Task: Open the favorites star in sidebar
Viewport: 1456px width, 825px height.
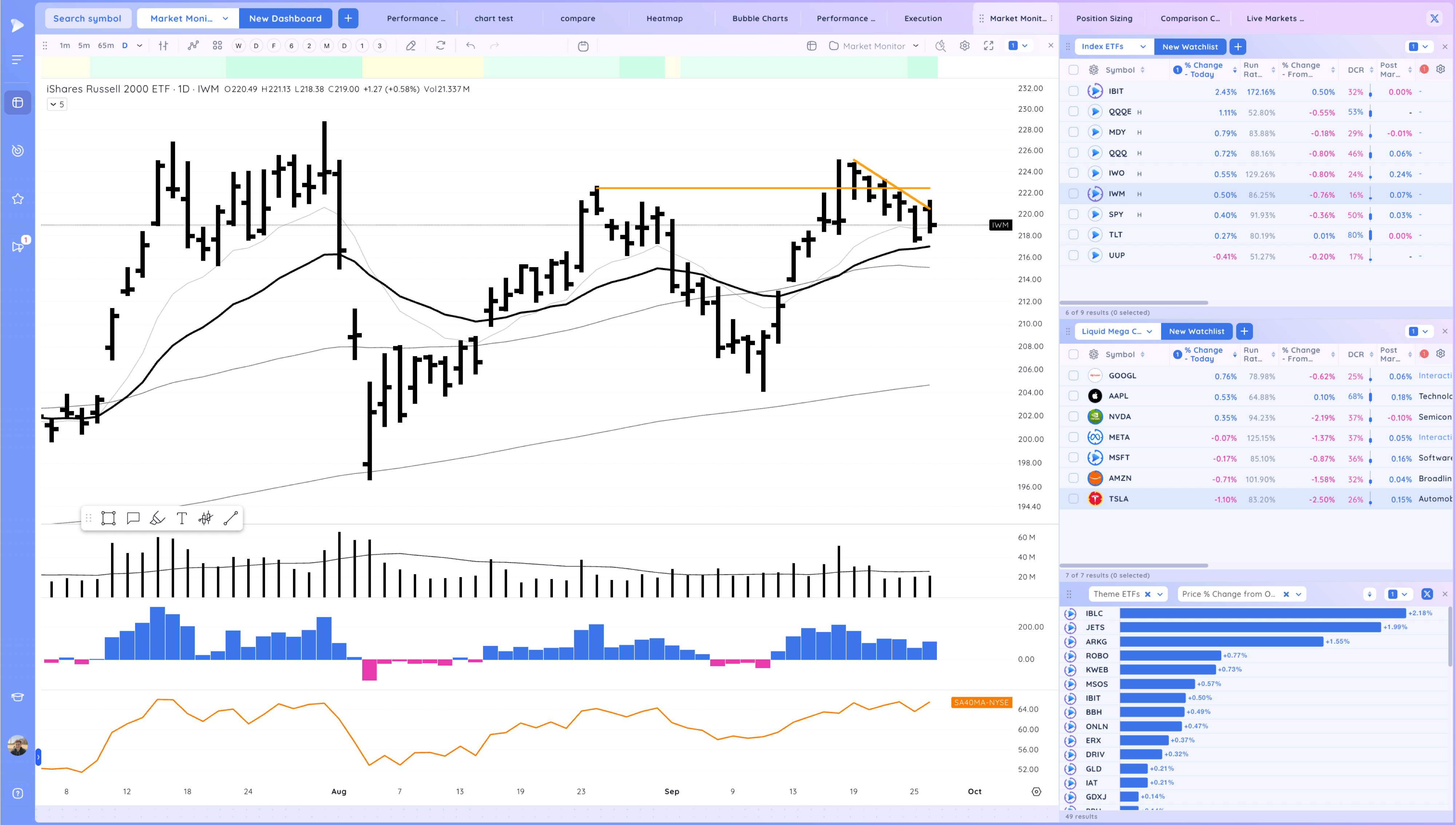Action: [x=17, y=199]
